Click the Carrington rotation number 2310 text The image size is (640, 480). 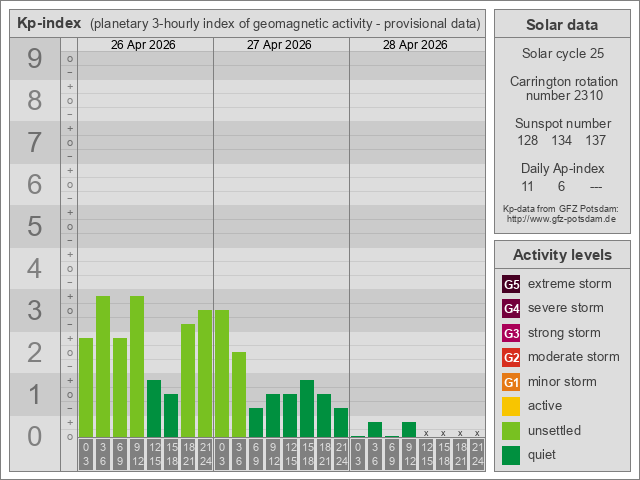point(561,88)
